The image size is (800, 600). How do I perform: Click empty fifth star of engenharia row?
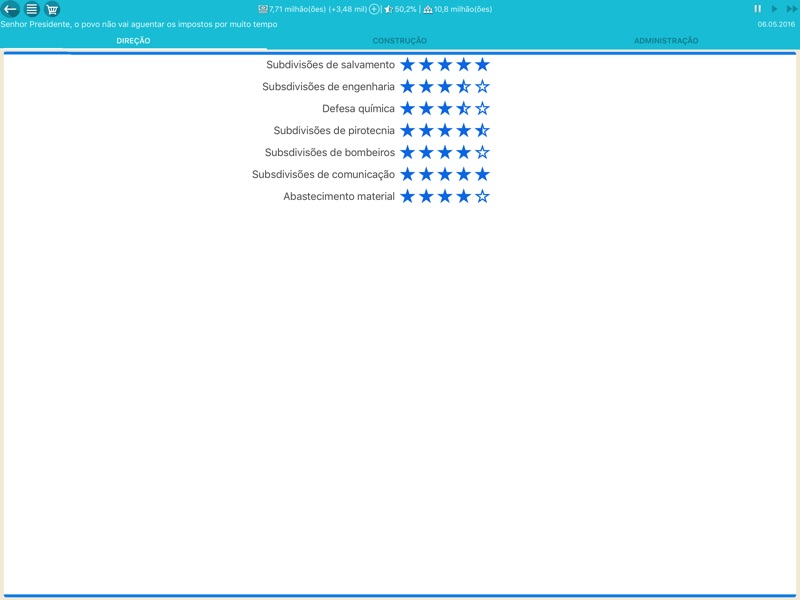tap(482, 86)
